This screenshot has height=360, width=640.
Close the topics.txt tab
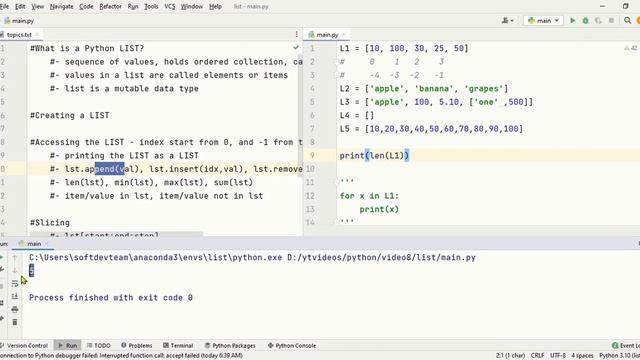pyautogui.click(x=37, y=34)
